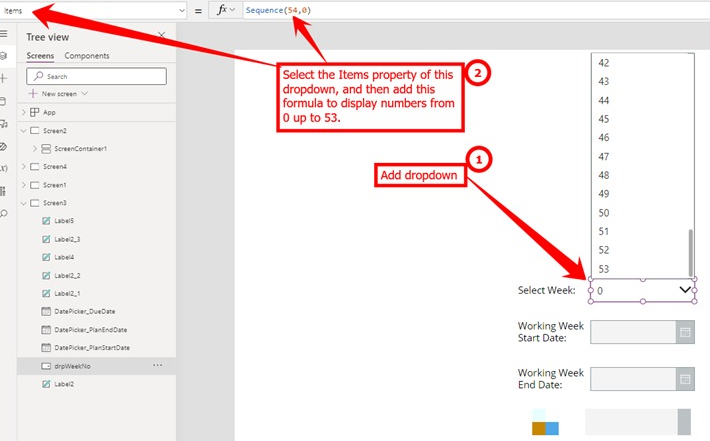Switch to the Components tab
Viewport: 710px width, 441px height.
(x=86, y=56)
